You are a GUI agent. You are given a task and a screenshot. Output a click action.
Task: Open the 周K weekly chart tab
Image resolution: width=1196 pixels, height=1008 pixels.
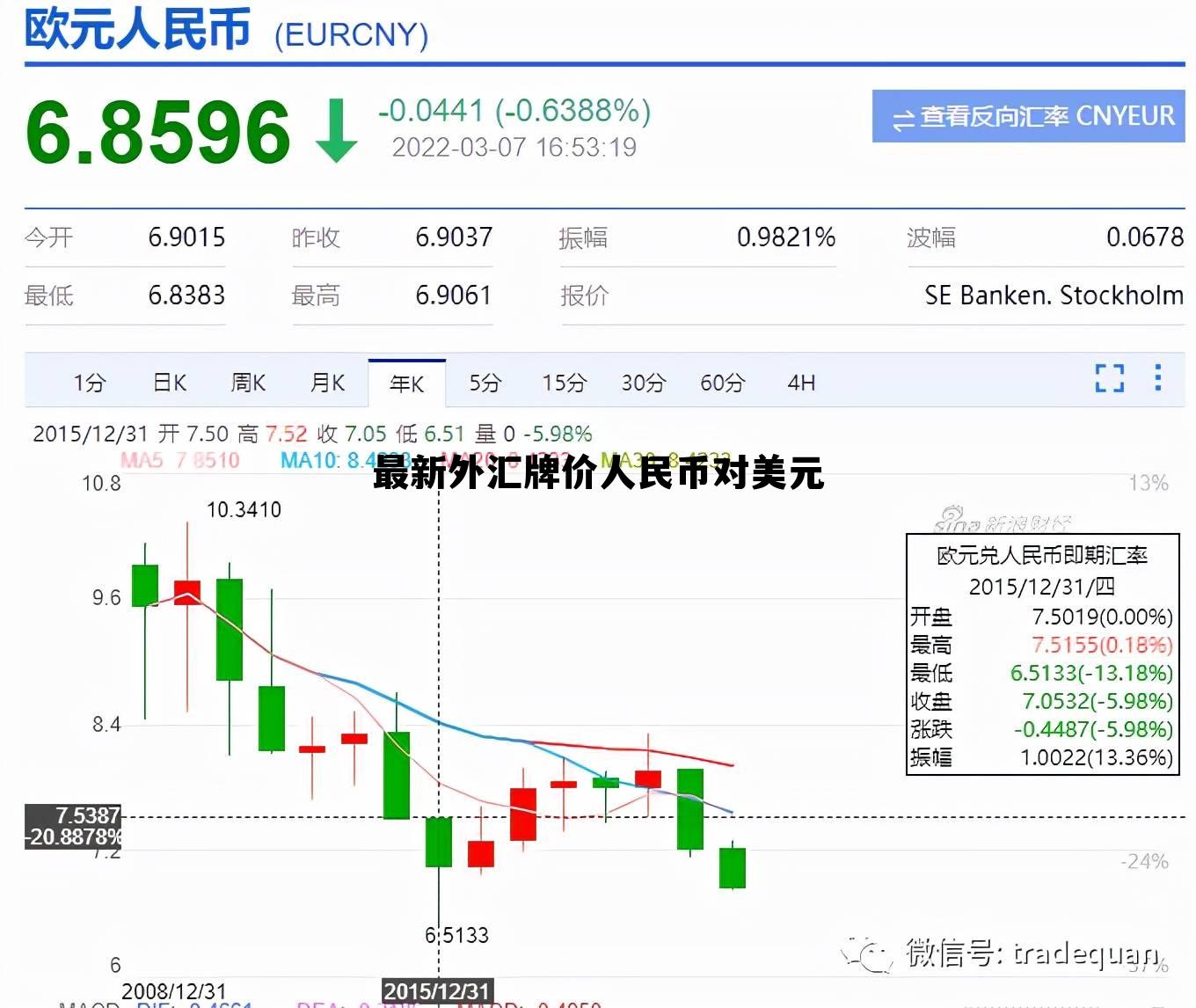[x=248, y=383]
